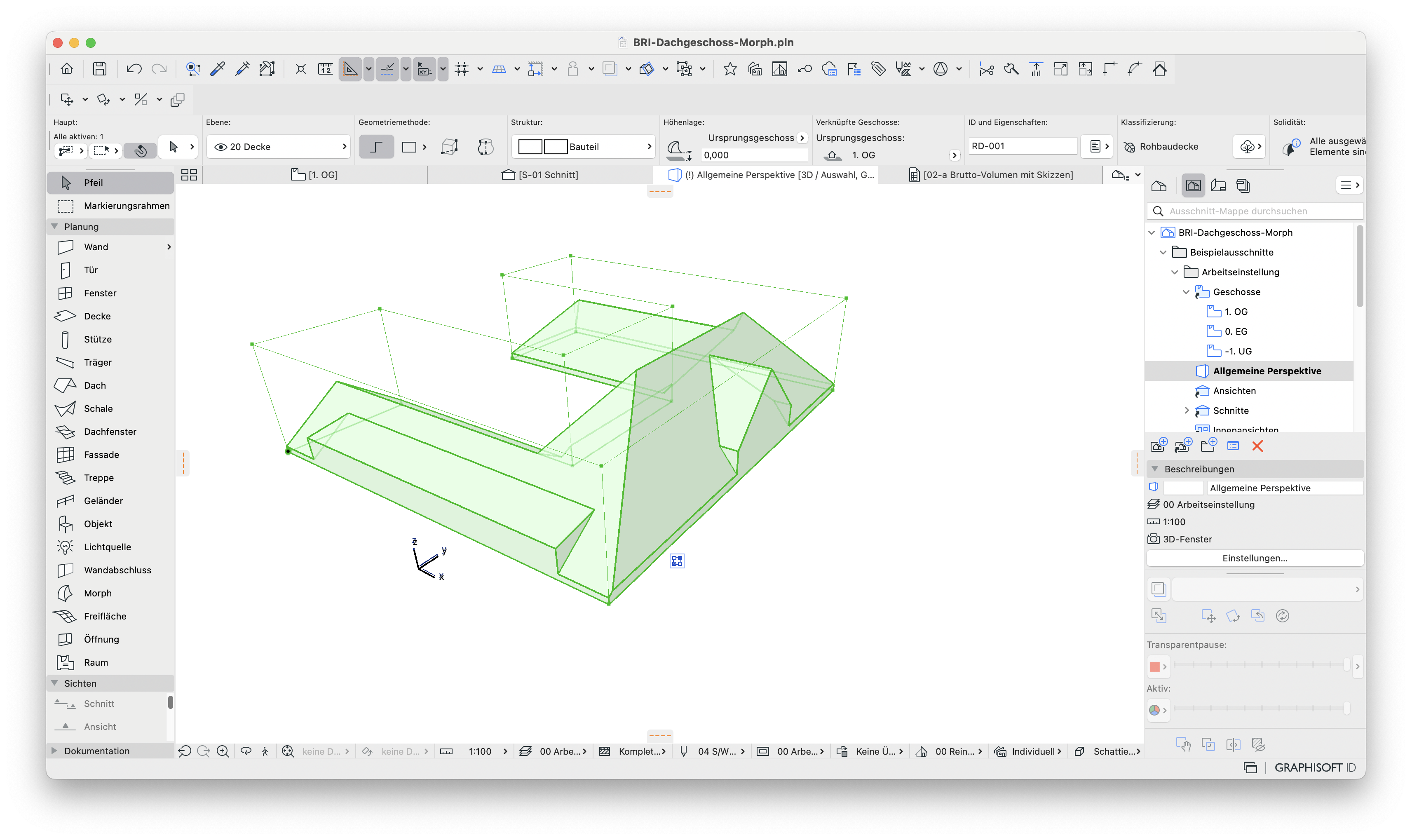
Task: Click the red Transparentpause color swatch
Action: point(1154,666)
